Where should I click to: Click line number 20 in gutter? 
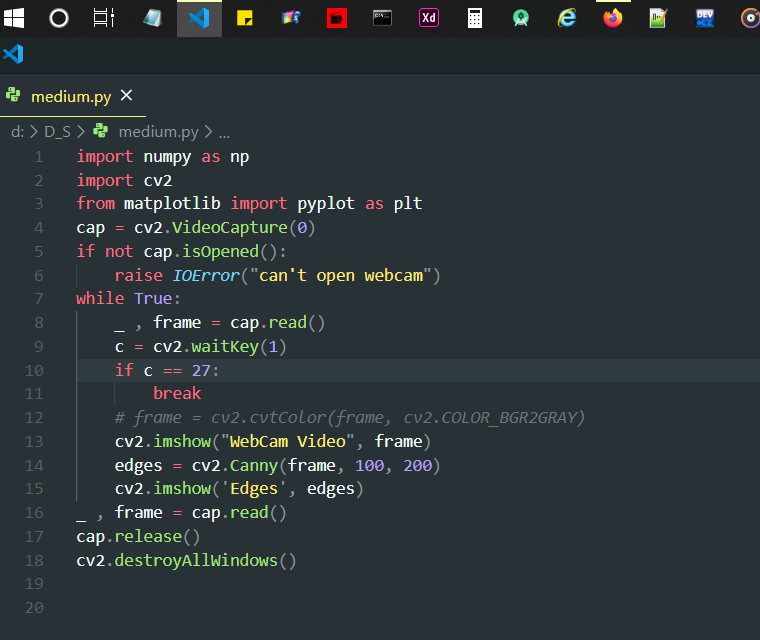[34, 608]
